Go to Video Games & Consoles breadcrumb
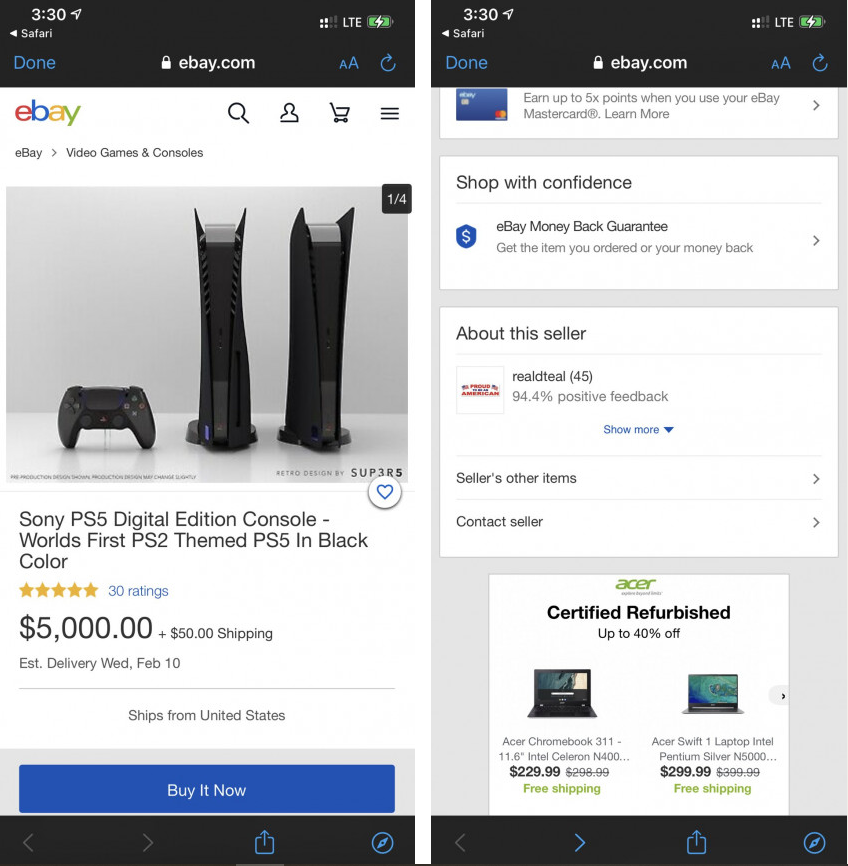 click(134, 153)
